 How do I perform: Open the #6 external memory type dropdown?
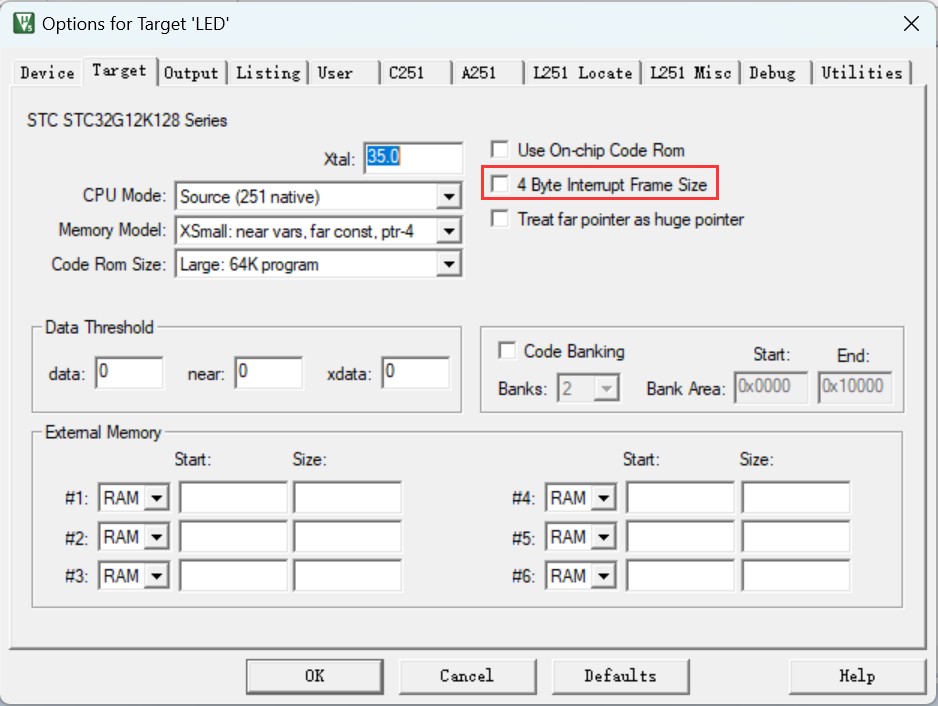click(x=604, y=576)
